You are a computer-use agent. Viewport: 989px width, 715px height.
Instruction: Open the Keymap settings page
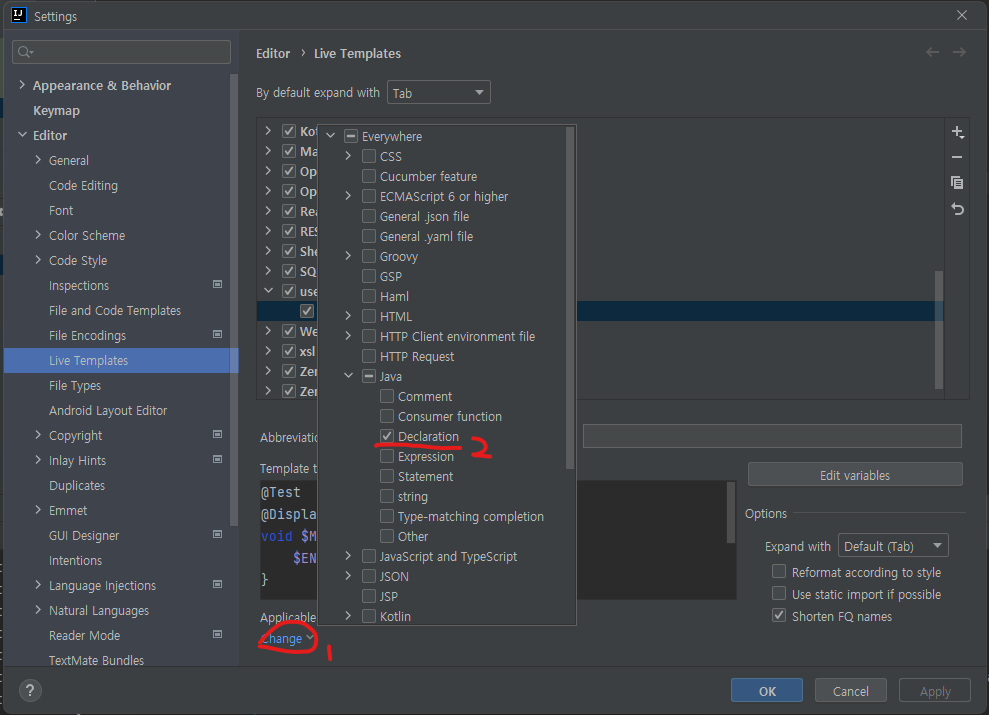(56, 110)
